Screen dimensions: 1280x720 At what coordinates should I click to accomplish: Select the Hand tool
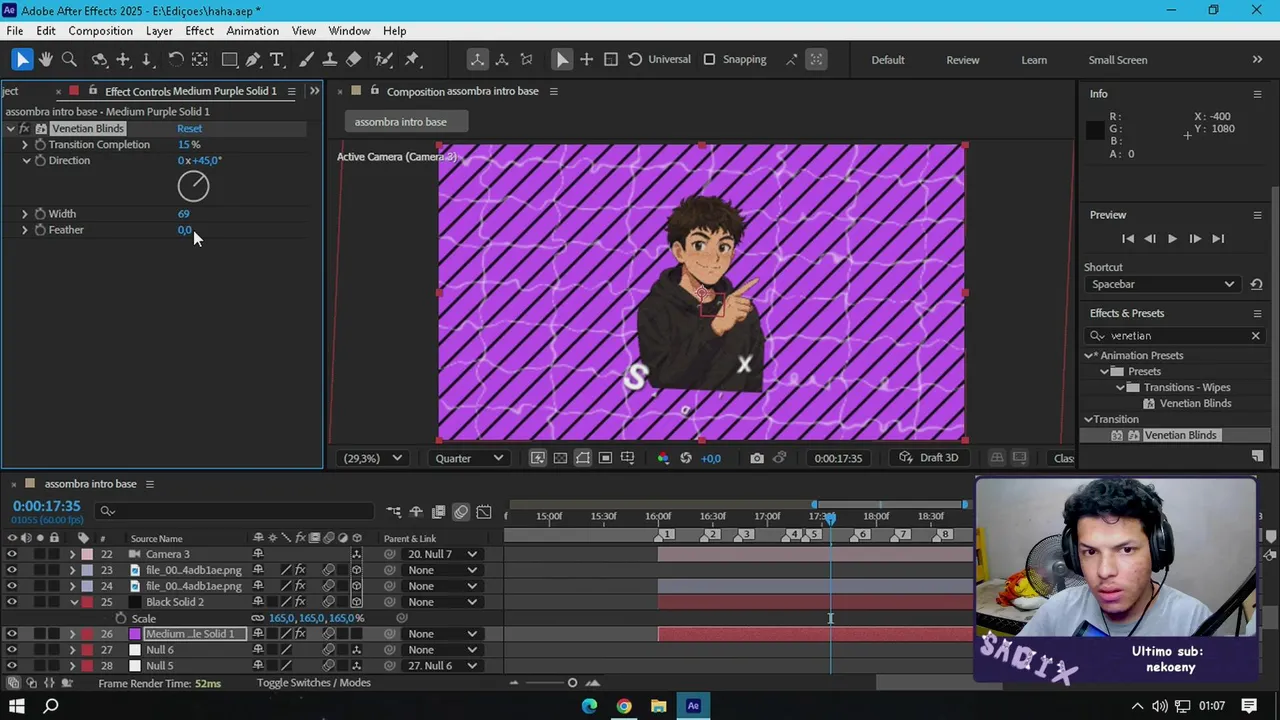(x=46, y=60)
